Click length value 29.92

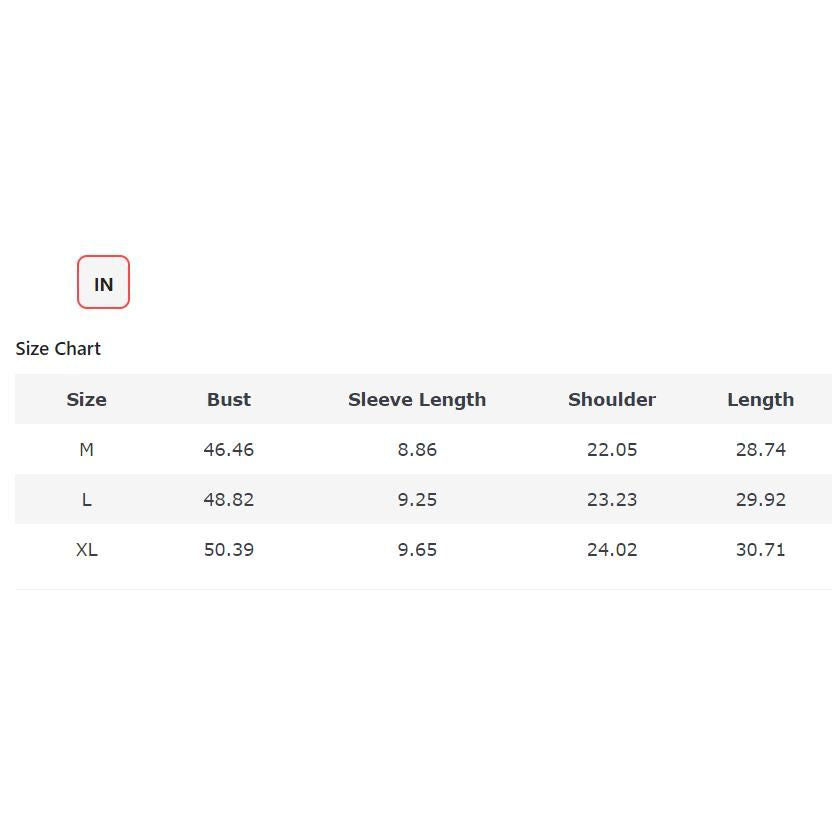pos(761,500)
